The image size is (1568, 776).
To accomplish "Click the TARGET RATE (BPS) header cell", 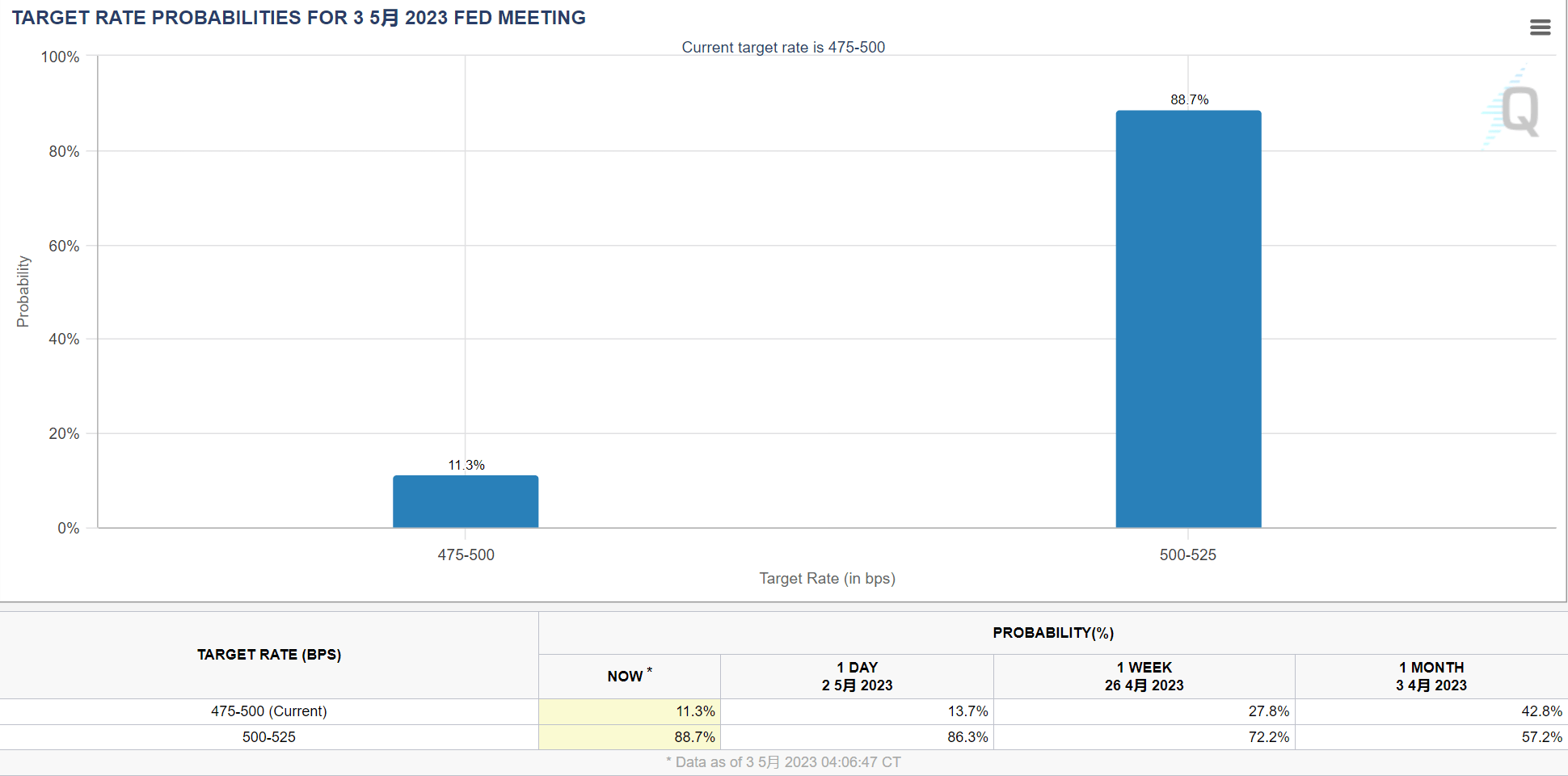I will (x=269, y=655).
